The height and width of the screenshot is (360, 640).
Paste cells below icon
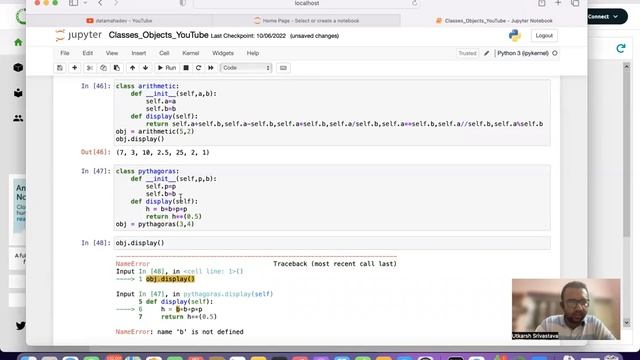pos(117,68)
